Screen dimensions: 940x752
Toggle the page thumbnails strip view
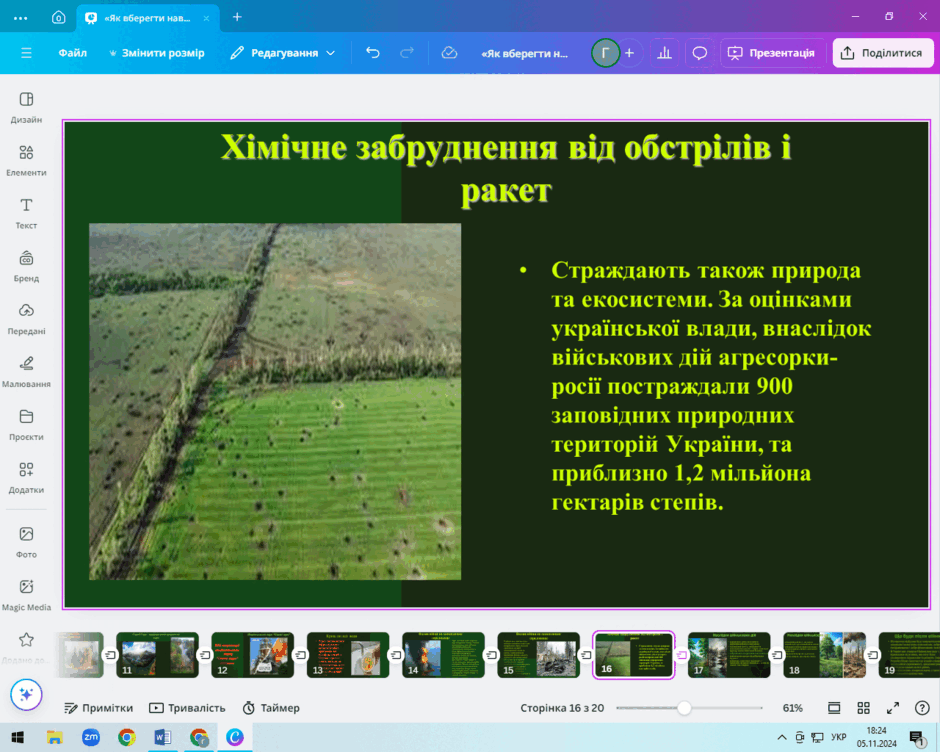tap(834, 708)
